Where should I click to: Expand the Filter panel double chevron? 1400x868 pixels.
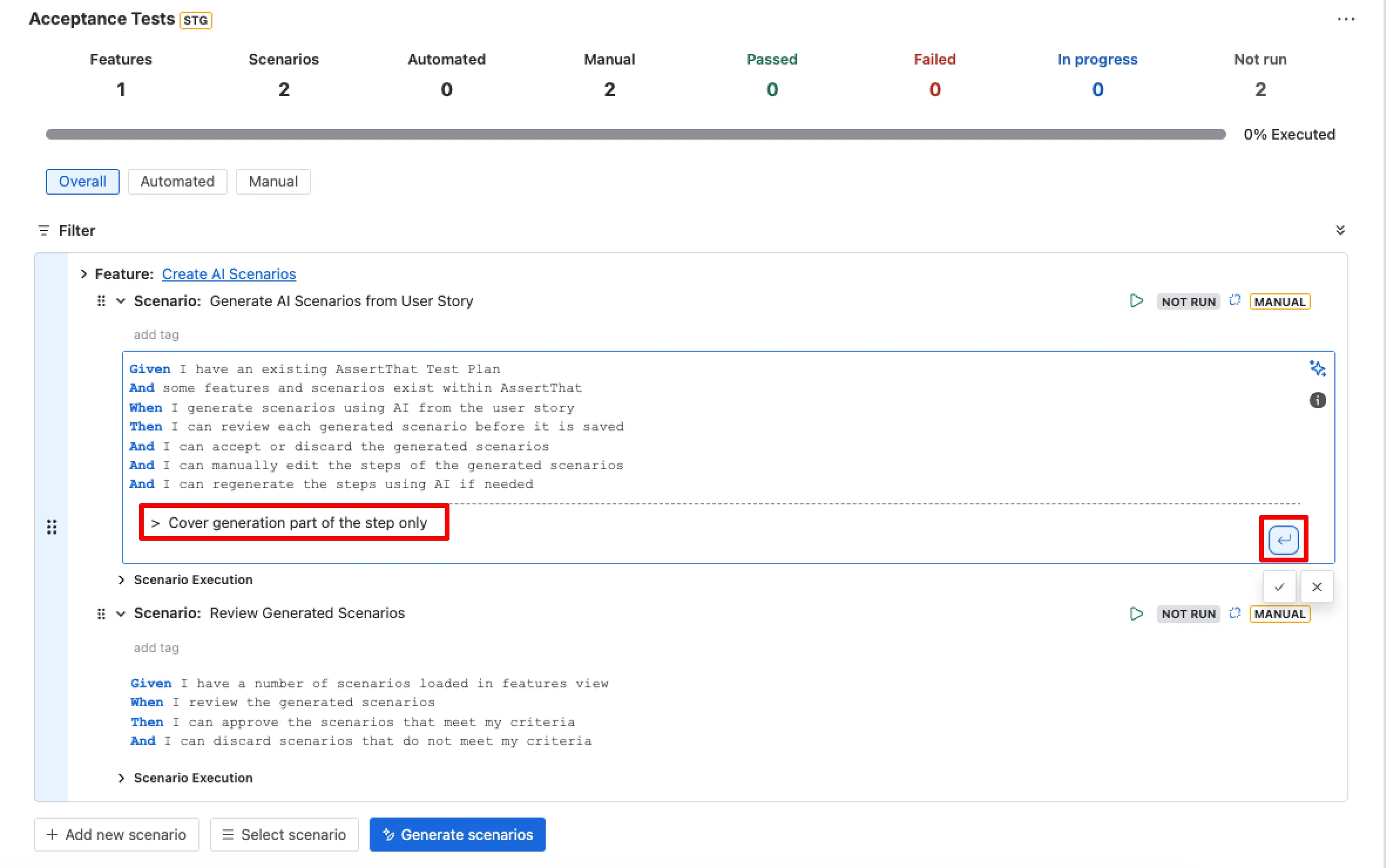pos(1340,230)
